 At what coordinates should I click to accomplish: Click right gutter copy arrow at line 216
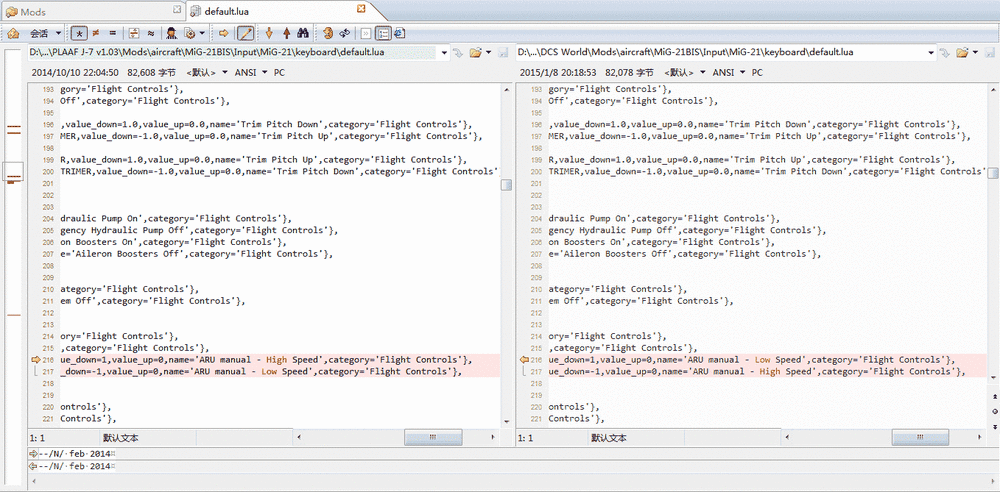(524, 360)
